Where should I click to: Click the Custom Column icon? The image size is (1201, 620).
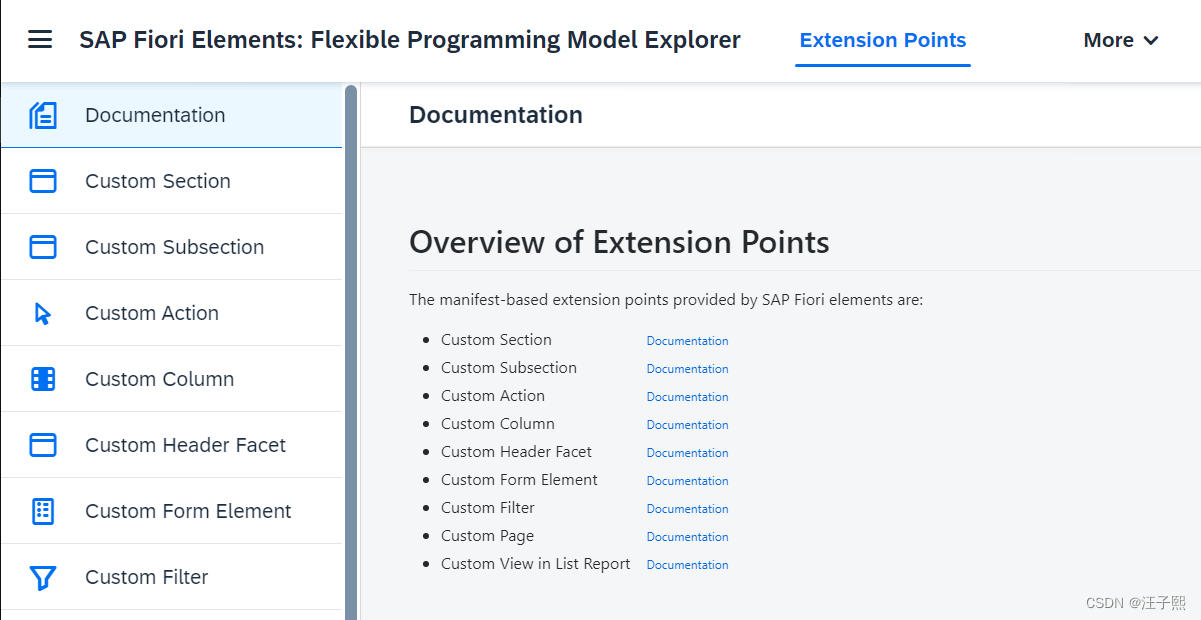43,379
